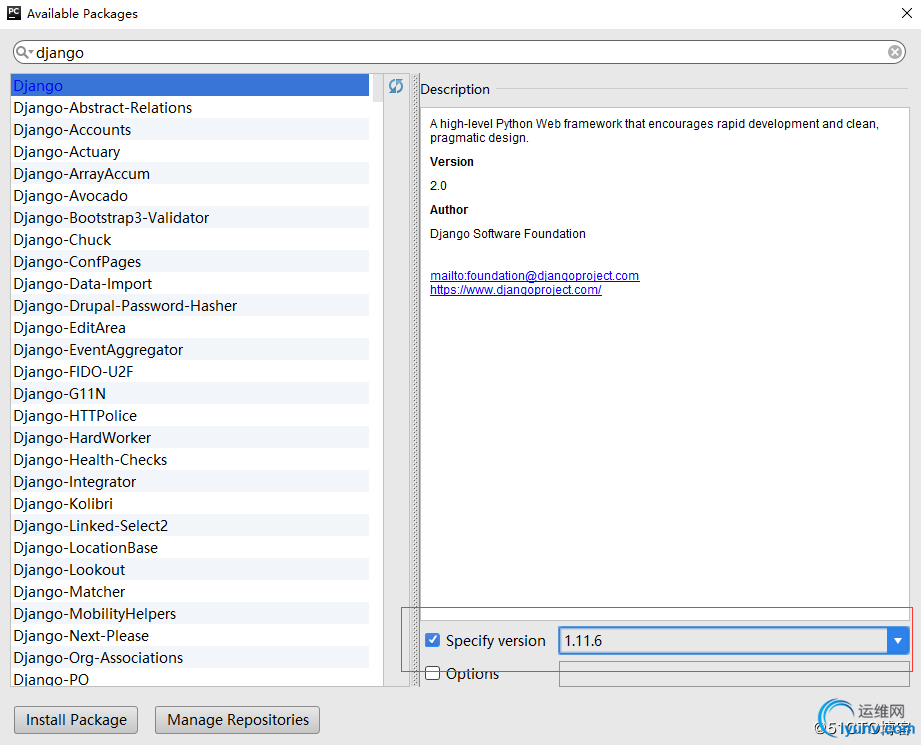Select the Django package
Viewport: 921px width, 745px height.
point(190,85)
